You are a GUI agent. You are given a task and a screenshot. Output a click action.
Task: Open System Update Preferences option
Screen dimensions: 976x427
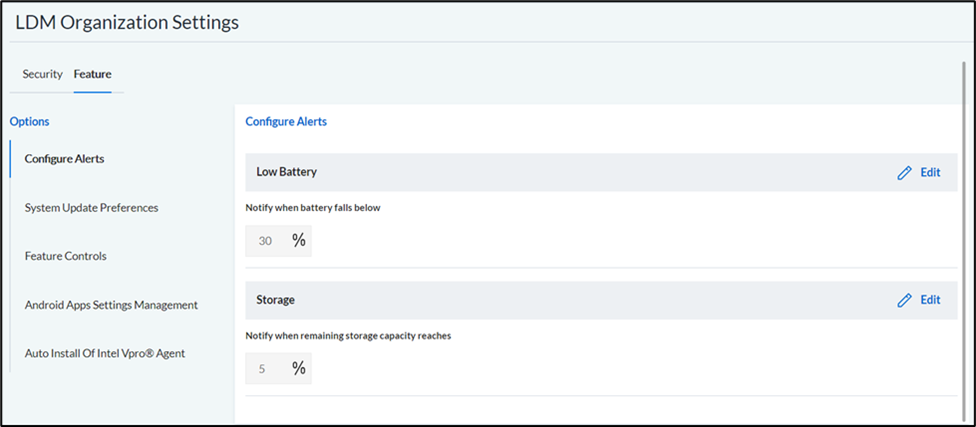coord(92,208)
